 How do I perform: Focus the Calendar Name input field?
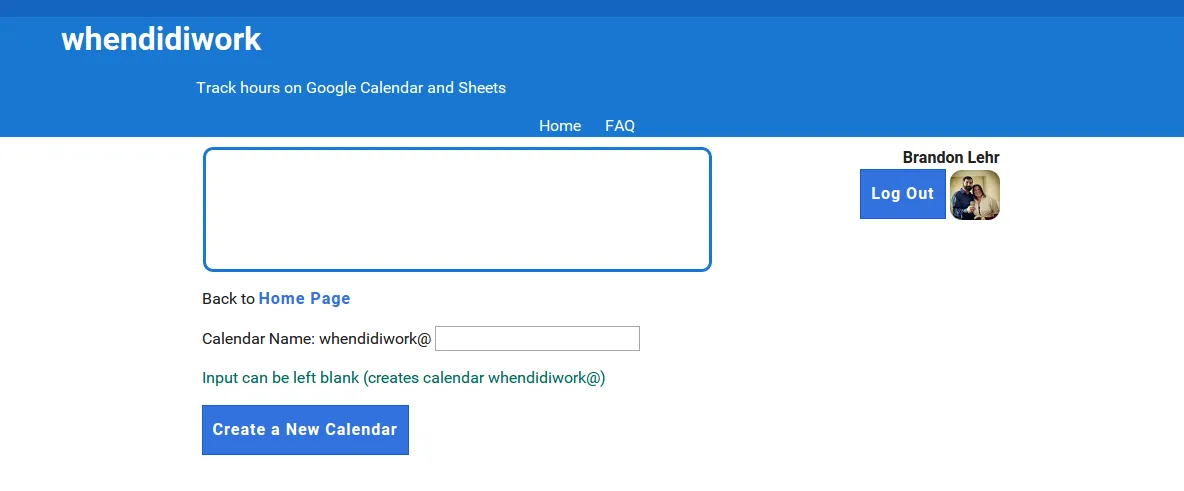click(537, 339)
